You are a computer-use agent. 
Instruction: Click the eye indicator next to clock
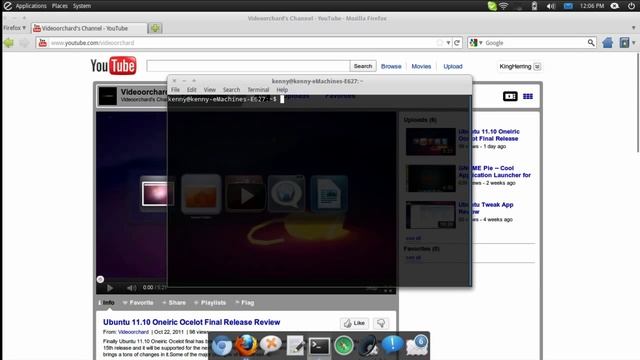coord(615,6)
